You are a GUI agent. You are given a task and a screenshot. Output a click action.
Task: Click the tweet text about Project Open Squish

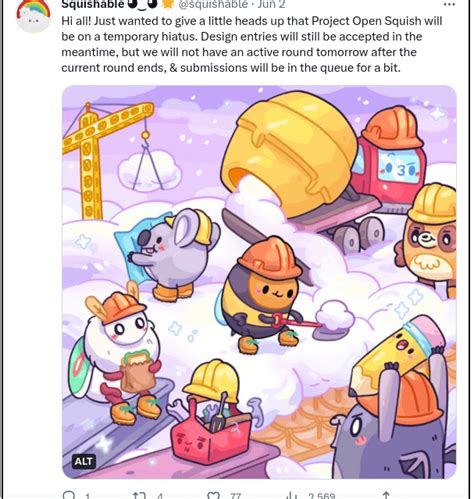coord(252,44)
